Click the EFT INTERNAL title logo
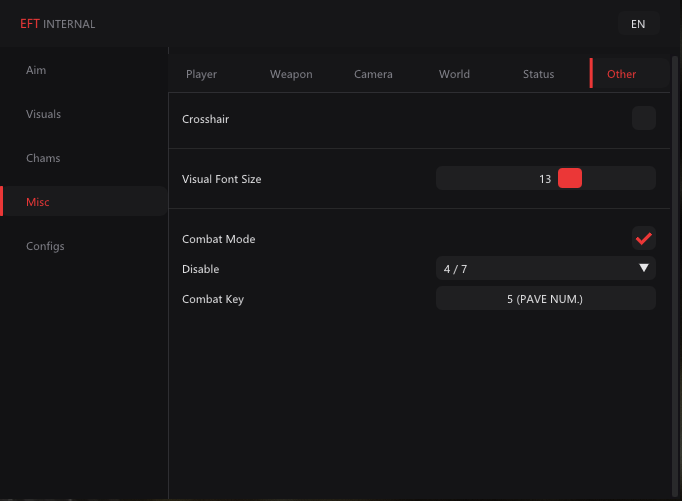The width and height of the screenshot is (682, 501). 57,24
